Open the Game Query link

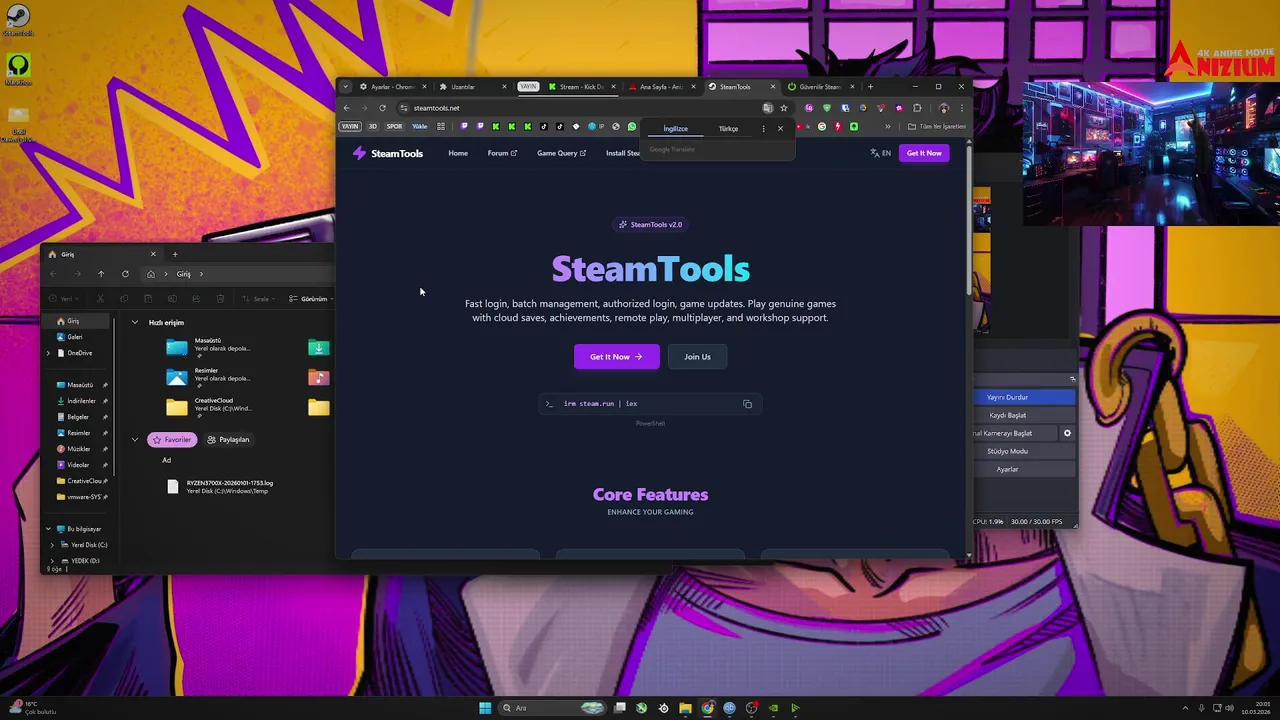(561, 153)
